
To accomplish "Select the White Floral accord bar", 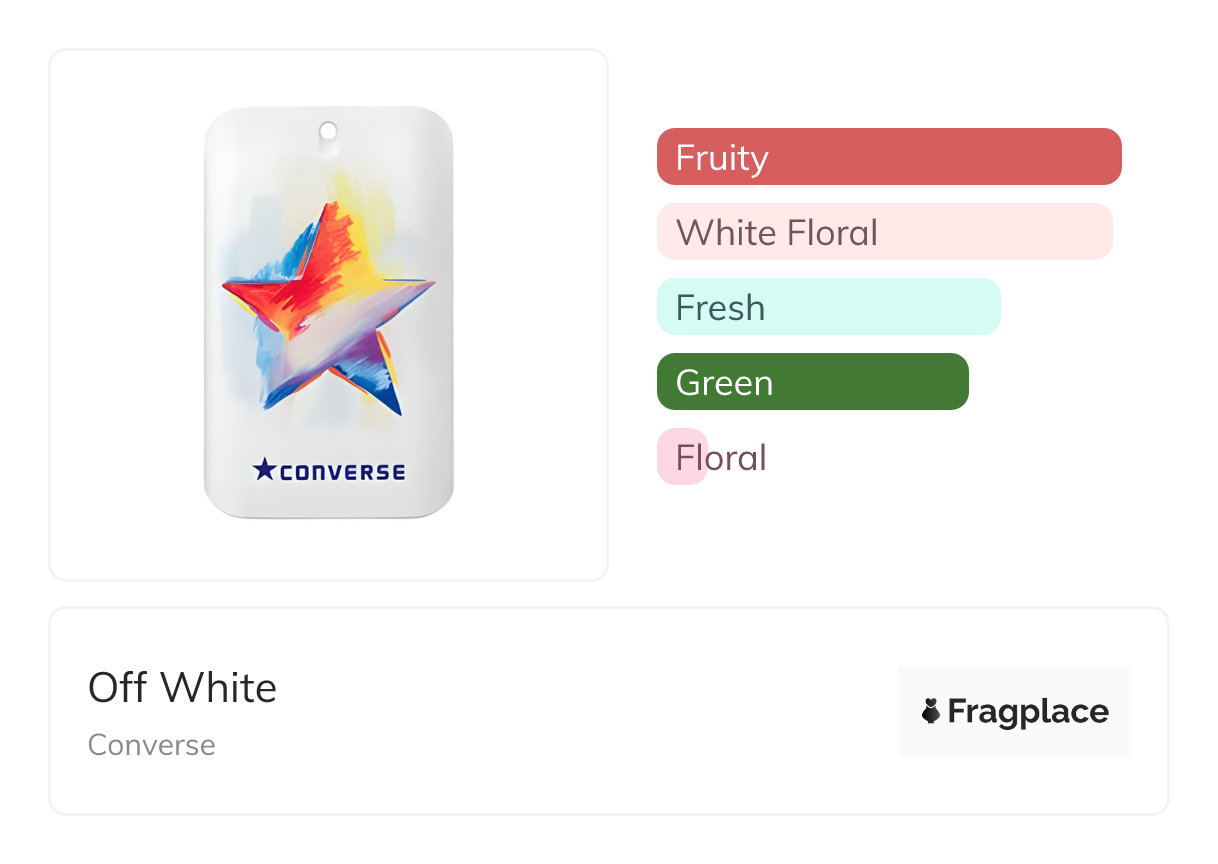I will point(885,232).
